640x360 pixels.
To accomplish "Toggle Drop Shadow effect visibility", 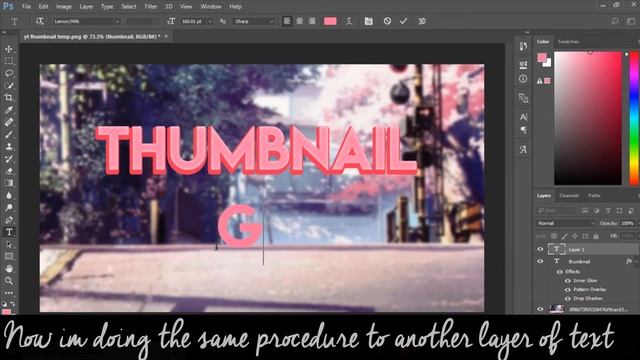I will 567,299.
